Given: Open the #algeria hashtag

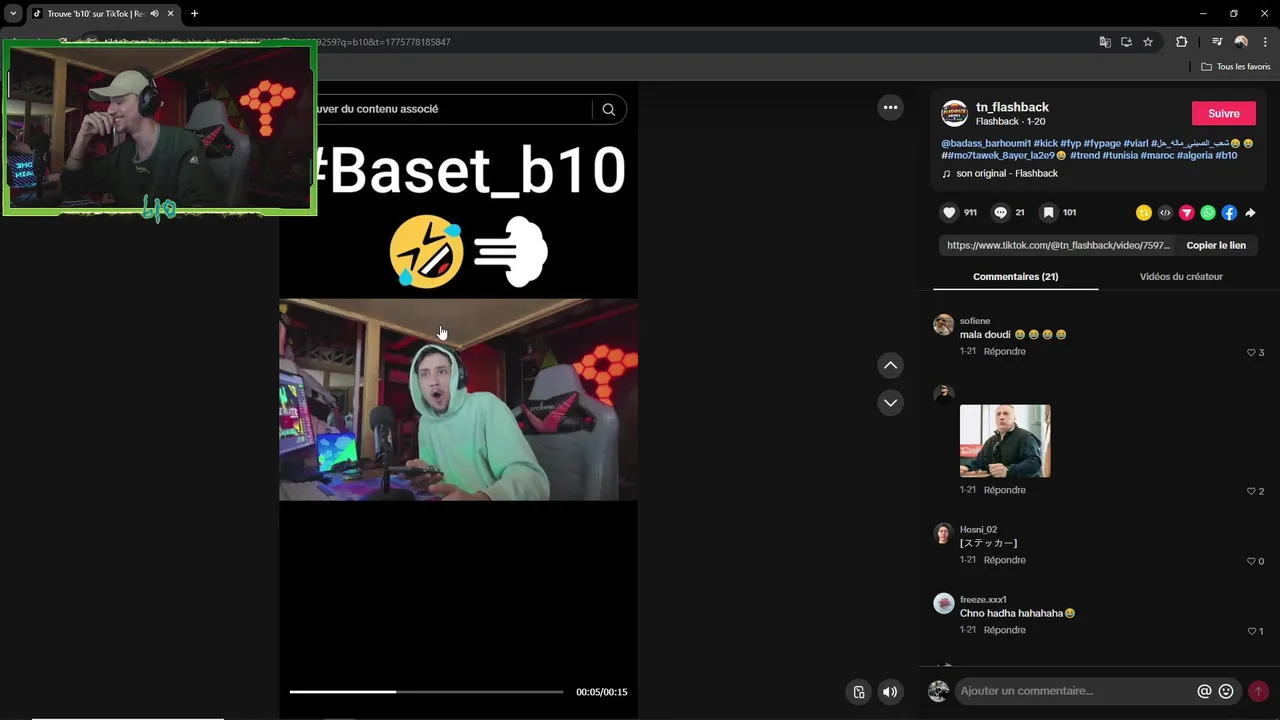Looking at the screenshot, I should pos(1194,155).
